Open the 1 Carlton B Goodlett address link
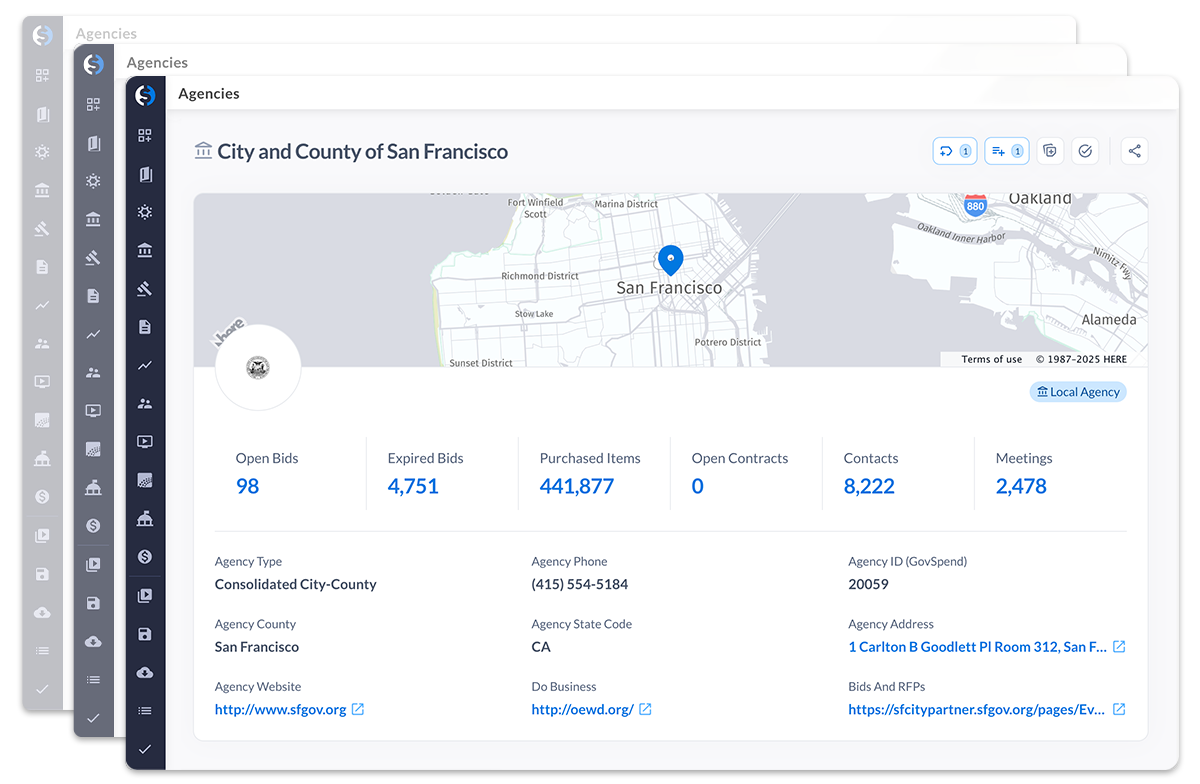This screenshot has height=784, width=1200. pyautogui.click(x=977, y=647)
